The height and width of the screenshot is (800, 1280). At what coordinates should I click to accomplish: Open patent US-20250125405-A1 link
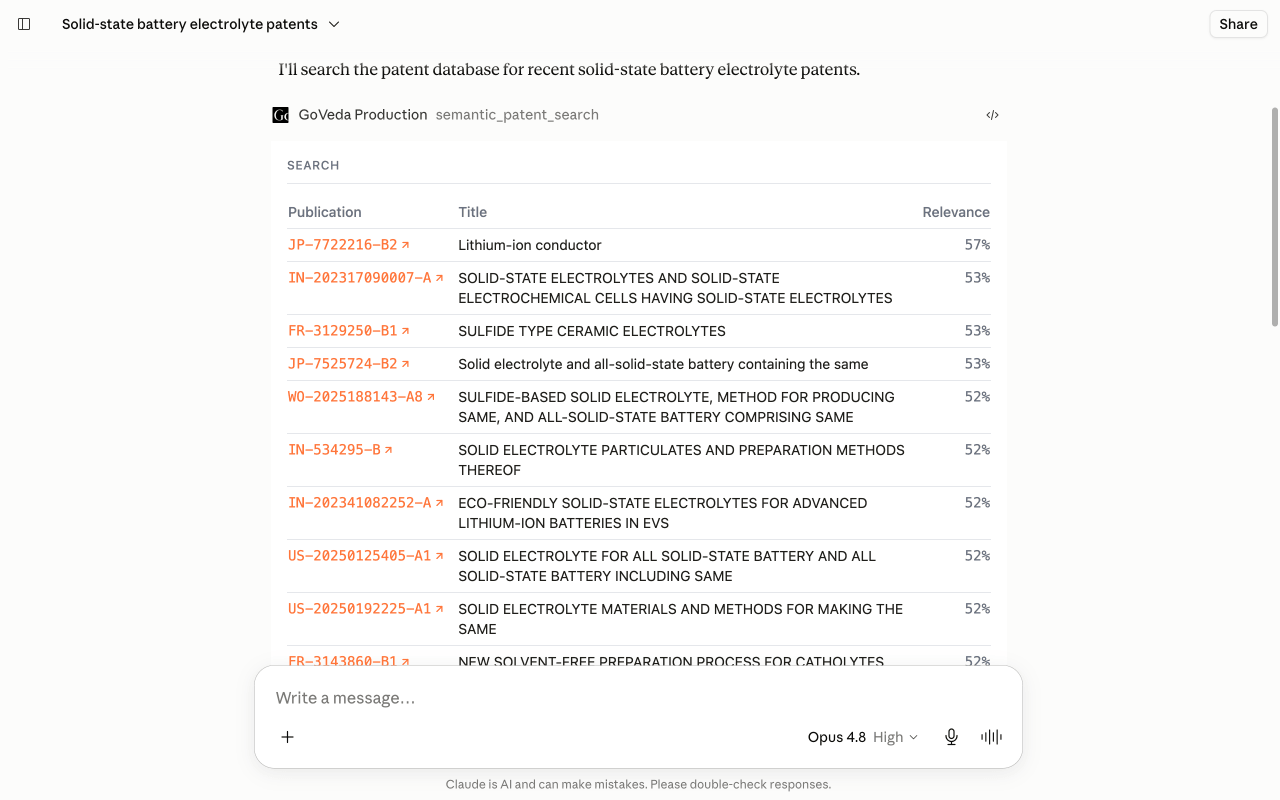pos(359,556)
